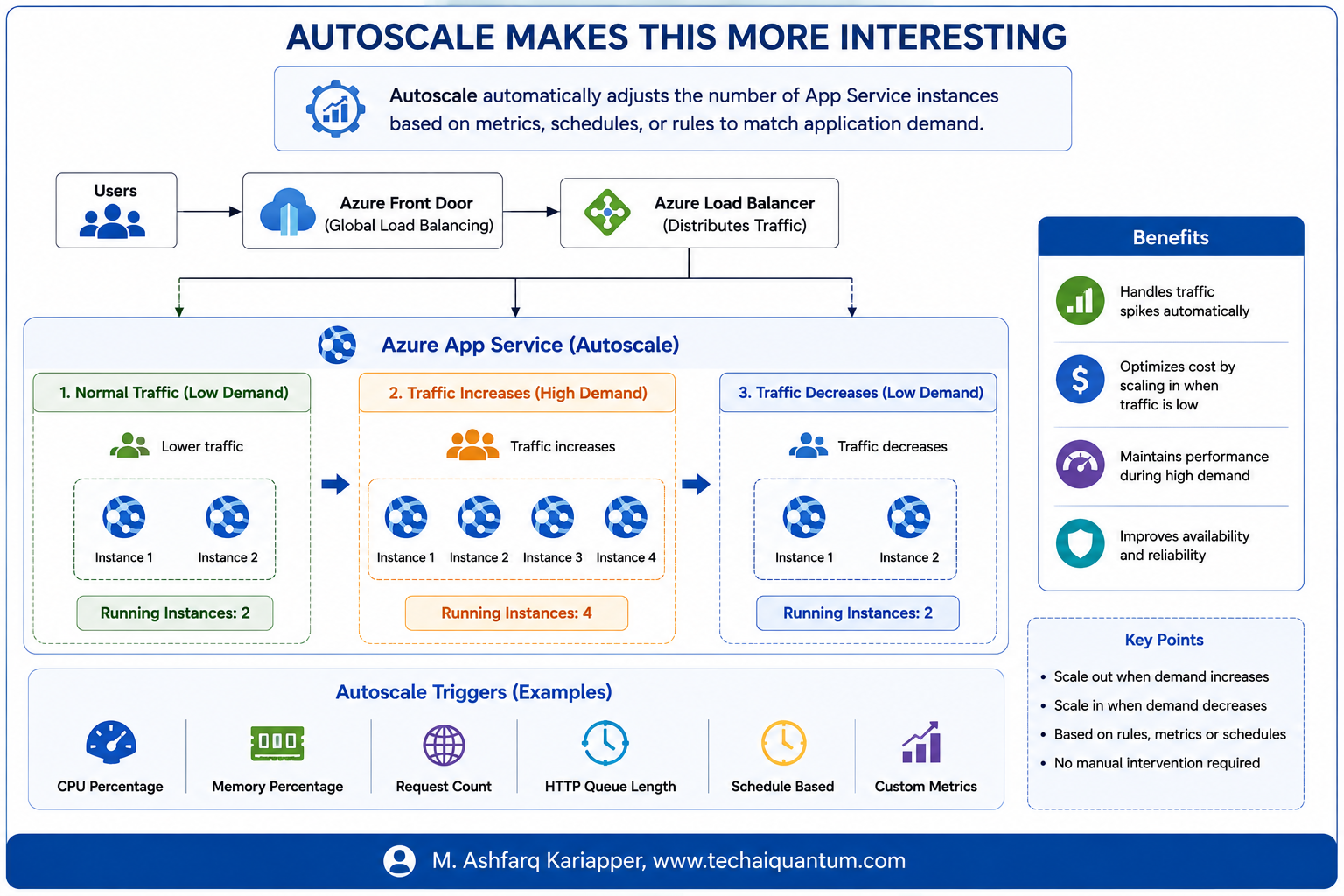The width and height of the screenshot is (1344, 896).
Task: Click the author profile avatar icon
Action: coord(400,861)
